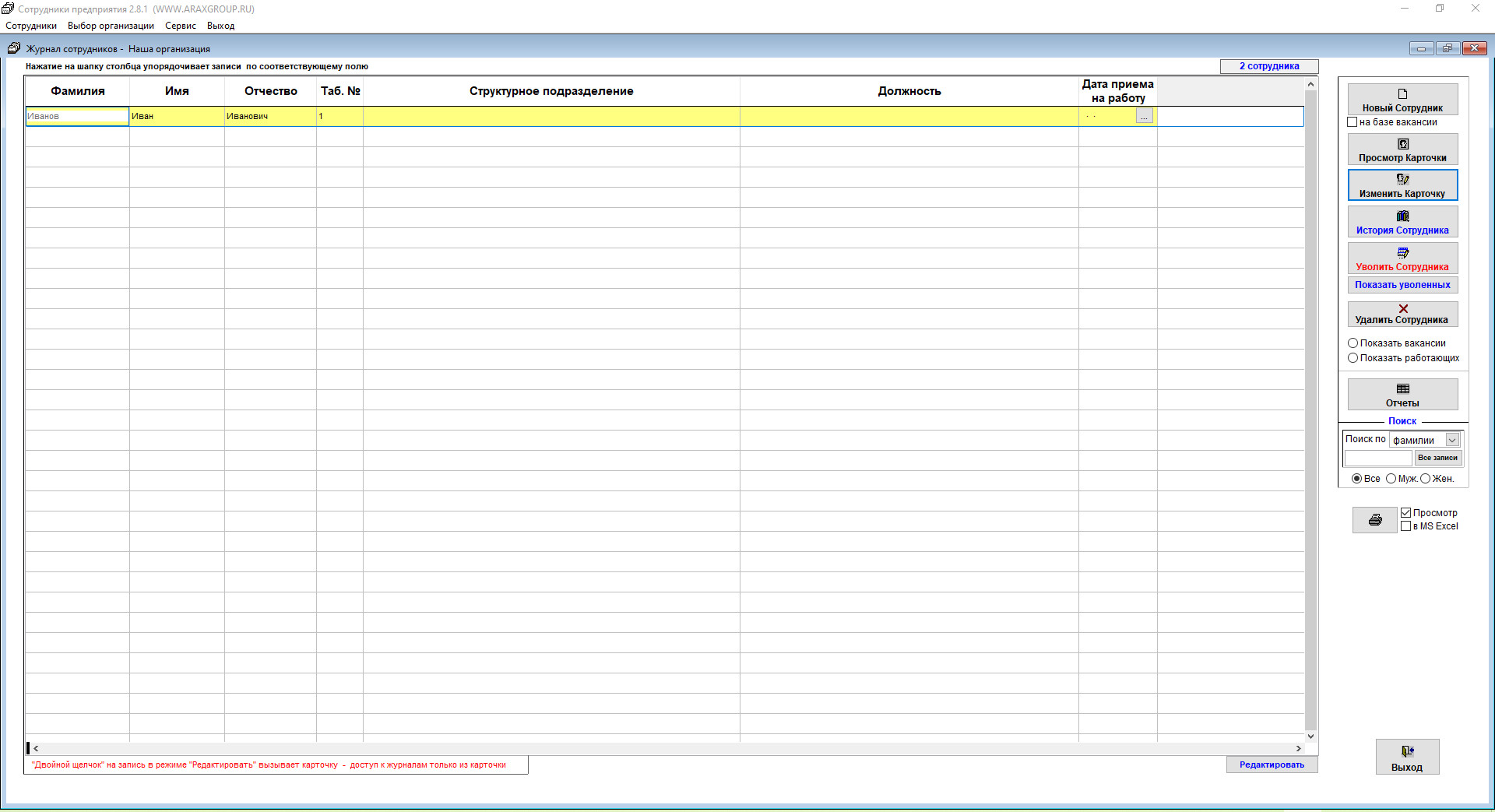The height and width of the screenshot is (812, 1495).
Task: Click horizontal scrollbar left arrow
Action: click(36, 748)
